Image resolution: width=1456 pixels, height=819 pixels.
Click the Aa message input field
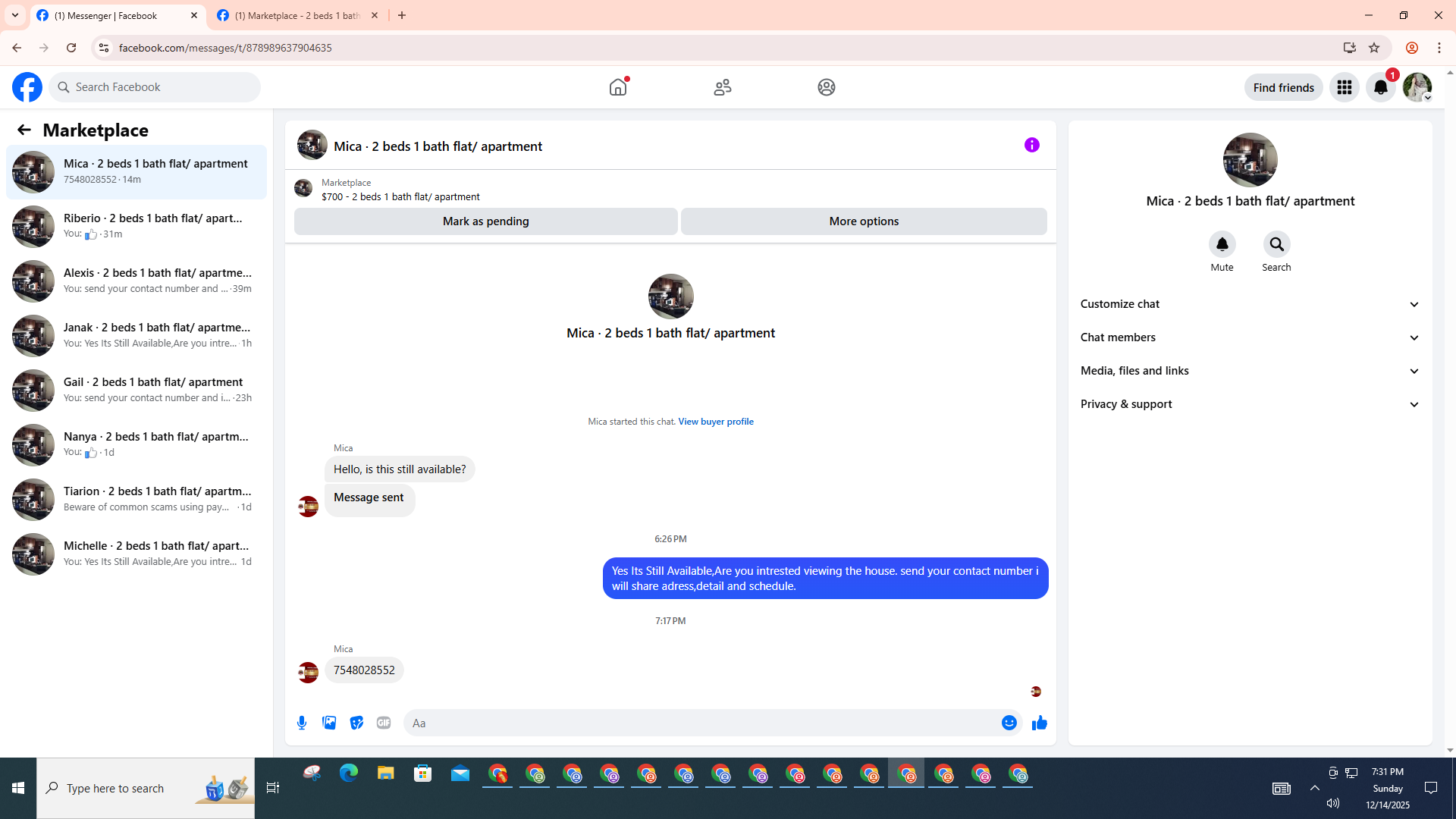(x=701, y=723)
